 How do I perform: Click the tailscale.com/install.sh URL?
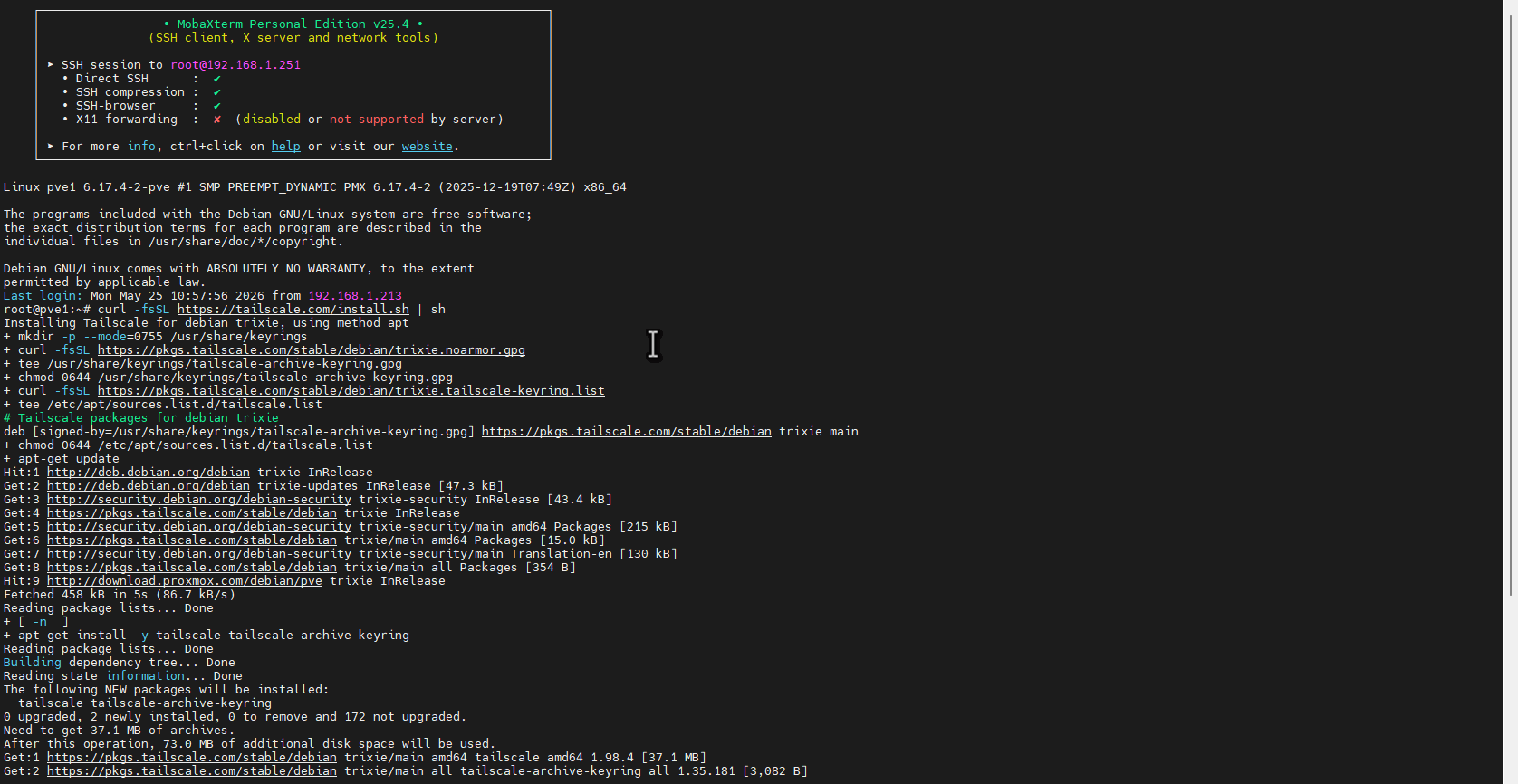293,310
